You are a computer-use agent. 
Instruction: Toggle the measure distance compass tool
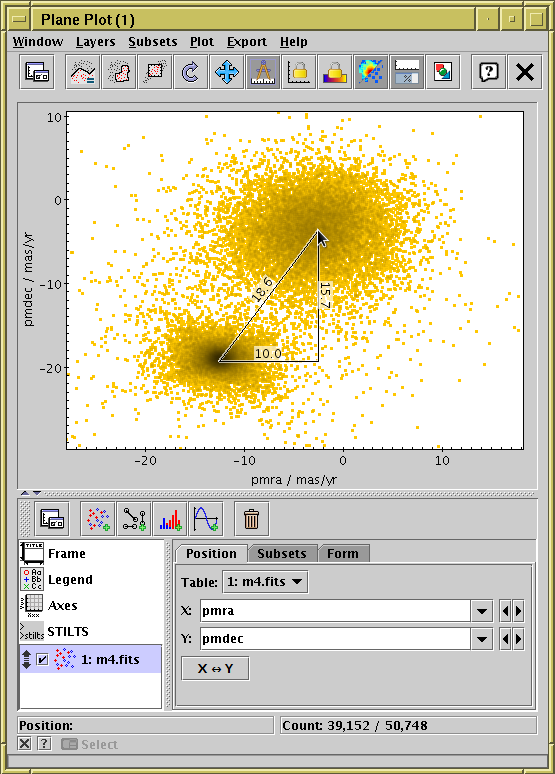[x=263, y=72]
